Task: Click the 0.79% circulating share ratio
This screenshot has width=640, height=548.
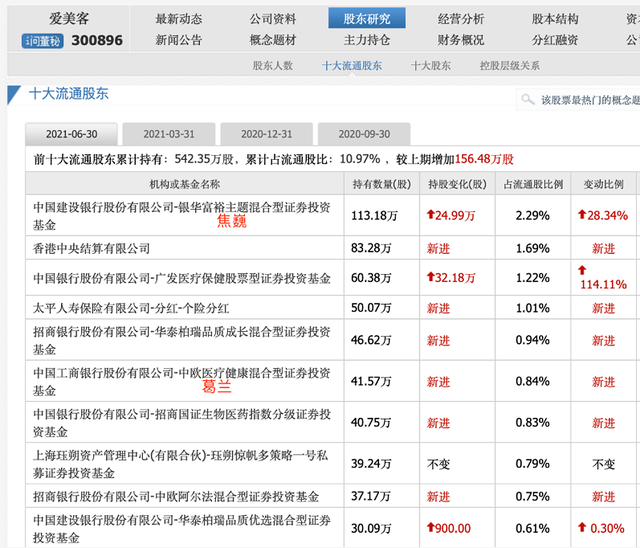Action: pos(533,464)
